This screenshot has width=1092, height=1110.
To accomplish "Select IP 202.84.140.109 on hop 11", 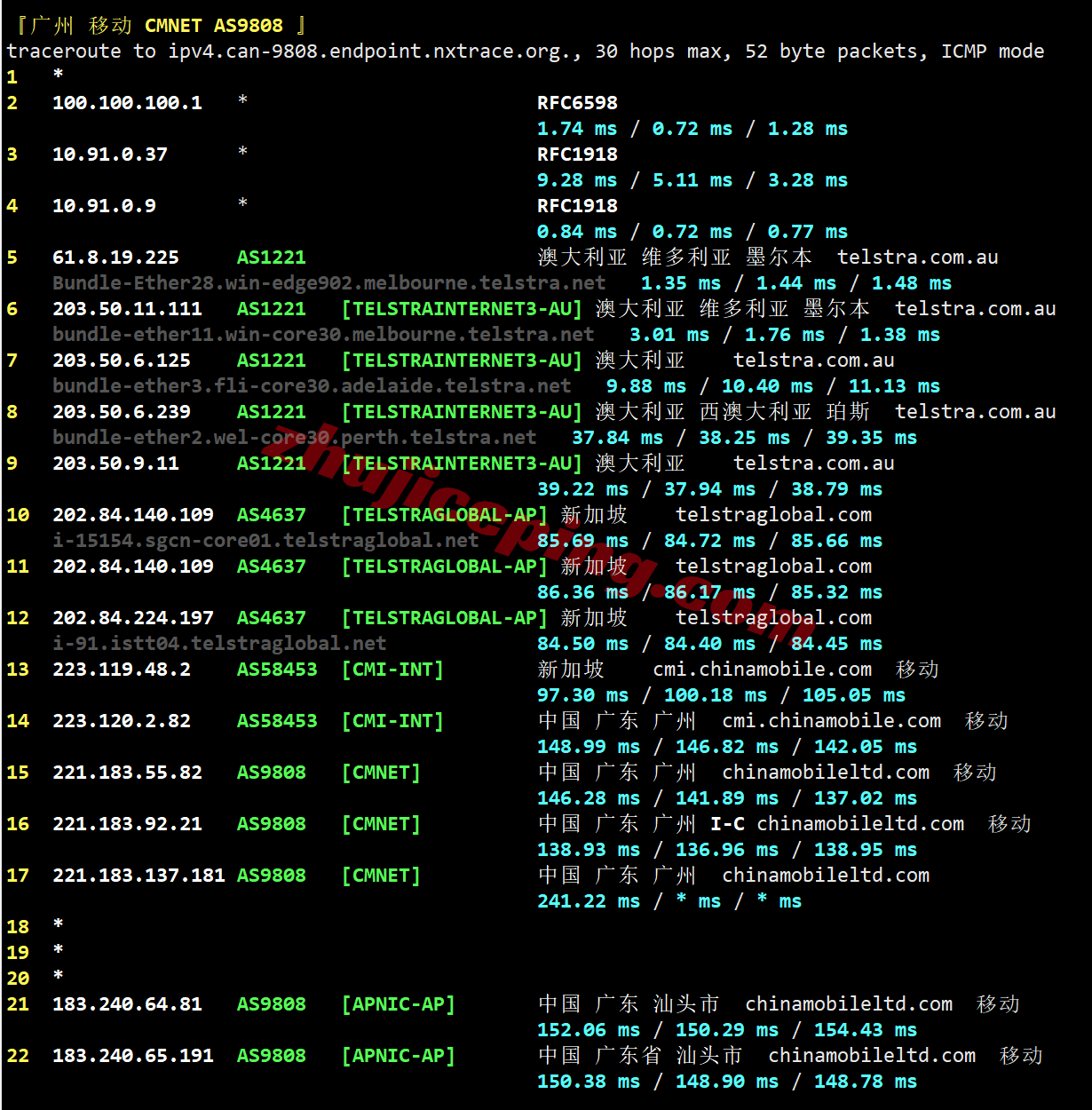I will click(x=133, y=567).
